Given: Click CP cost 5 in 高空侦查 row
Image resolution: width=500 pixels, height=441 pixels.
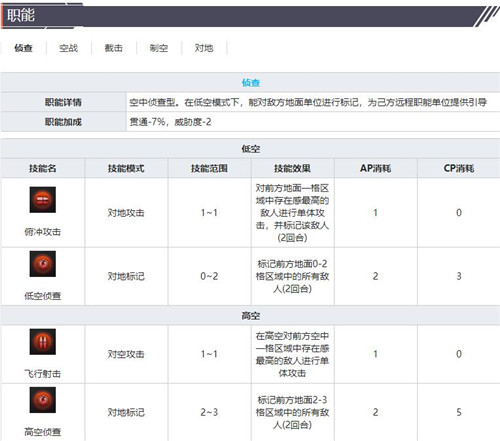Looking at the screenshot, I should [459, 413].
